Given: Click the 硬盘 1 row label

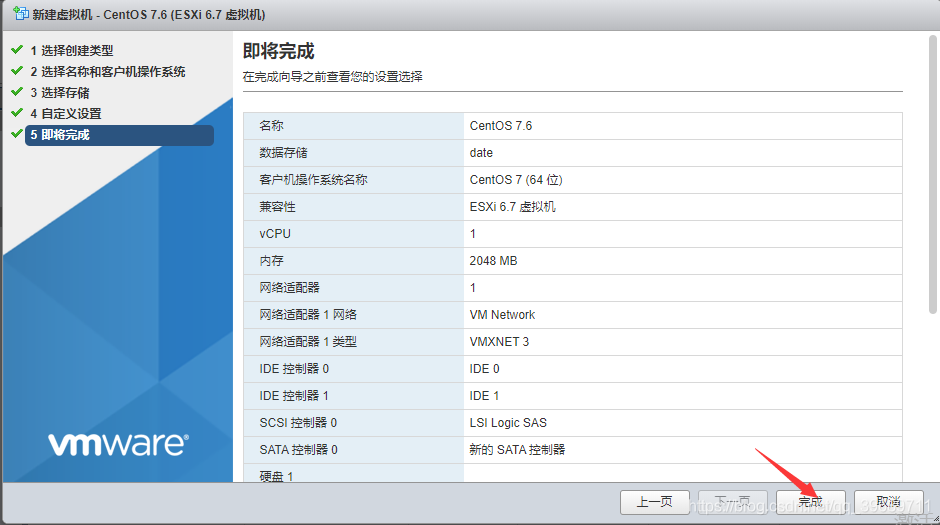Looking at the screenshot, I should [276, 476].
